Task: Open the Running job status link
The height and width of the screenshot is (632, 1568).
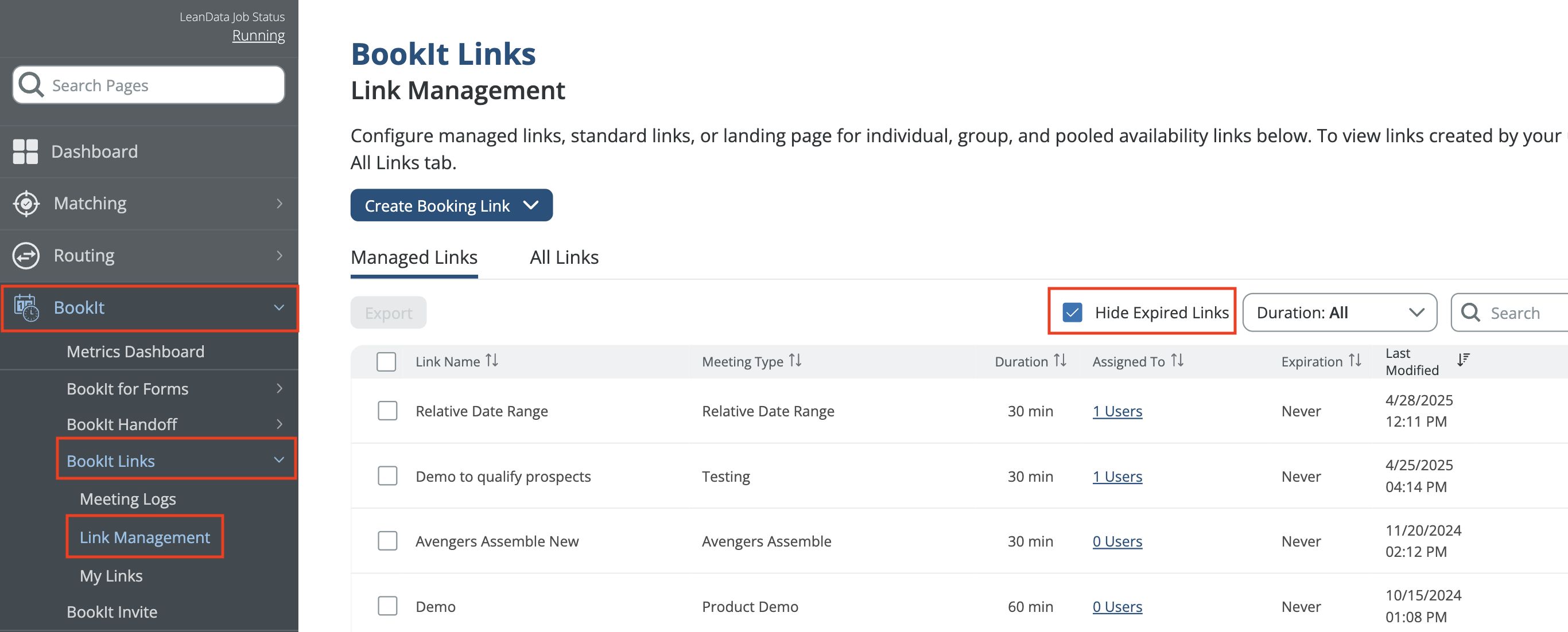Action: 259,36
